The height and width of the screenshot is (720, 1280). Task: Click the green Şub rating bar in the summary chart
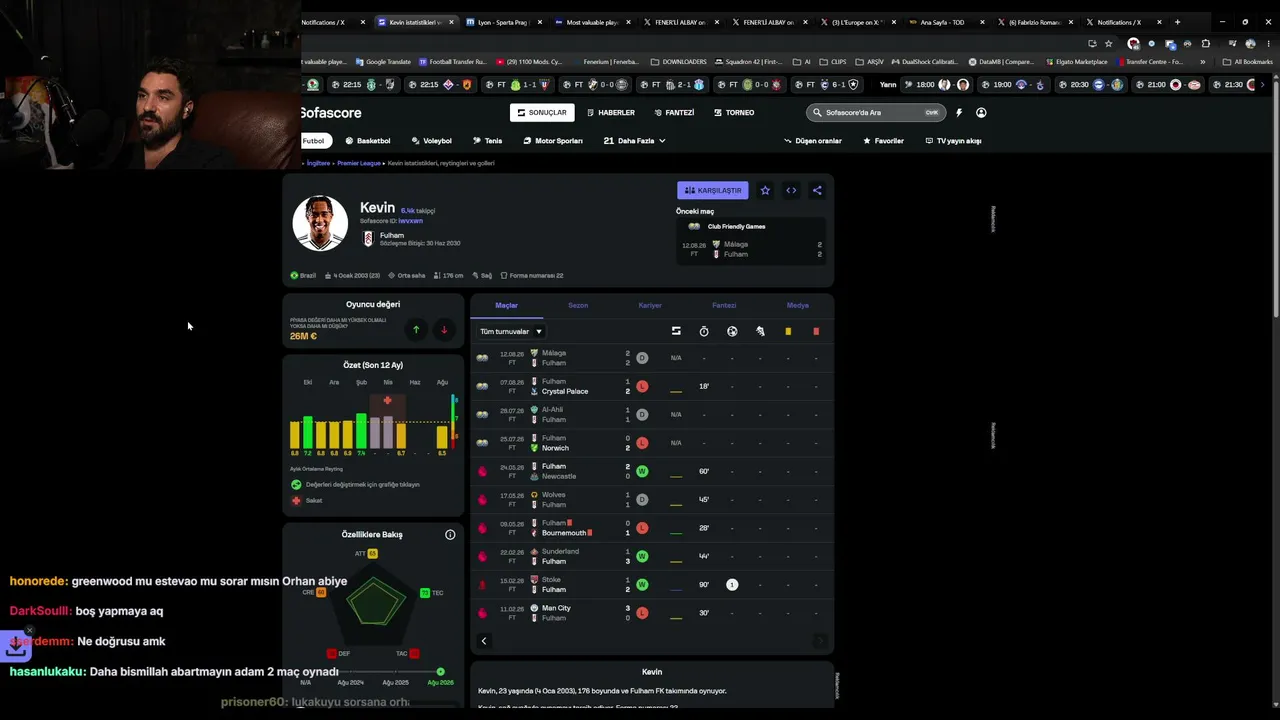click(361, 430)
